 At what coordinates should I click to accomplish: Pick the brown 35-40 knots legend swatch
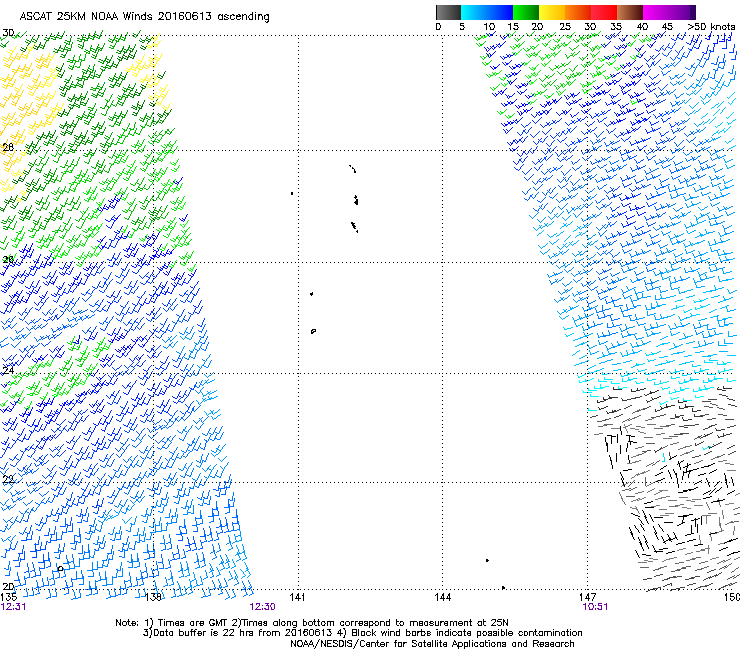pyautogui.click(x=630, y=12)
